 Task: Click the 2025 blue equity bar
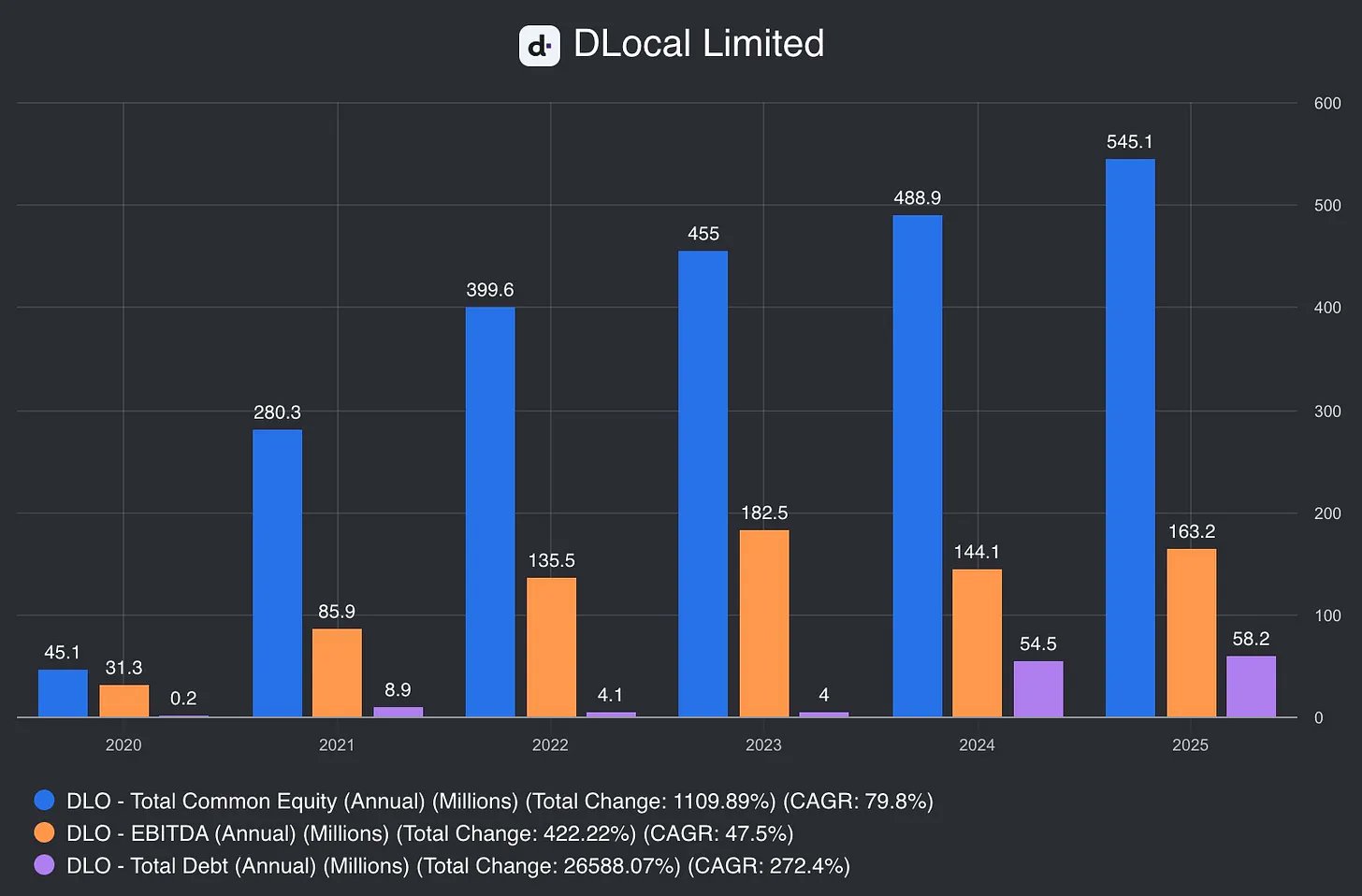[x=1130, y=438]
